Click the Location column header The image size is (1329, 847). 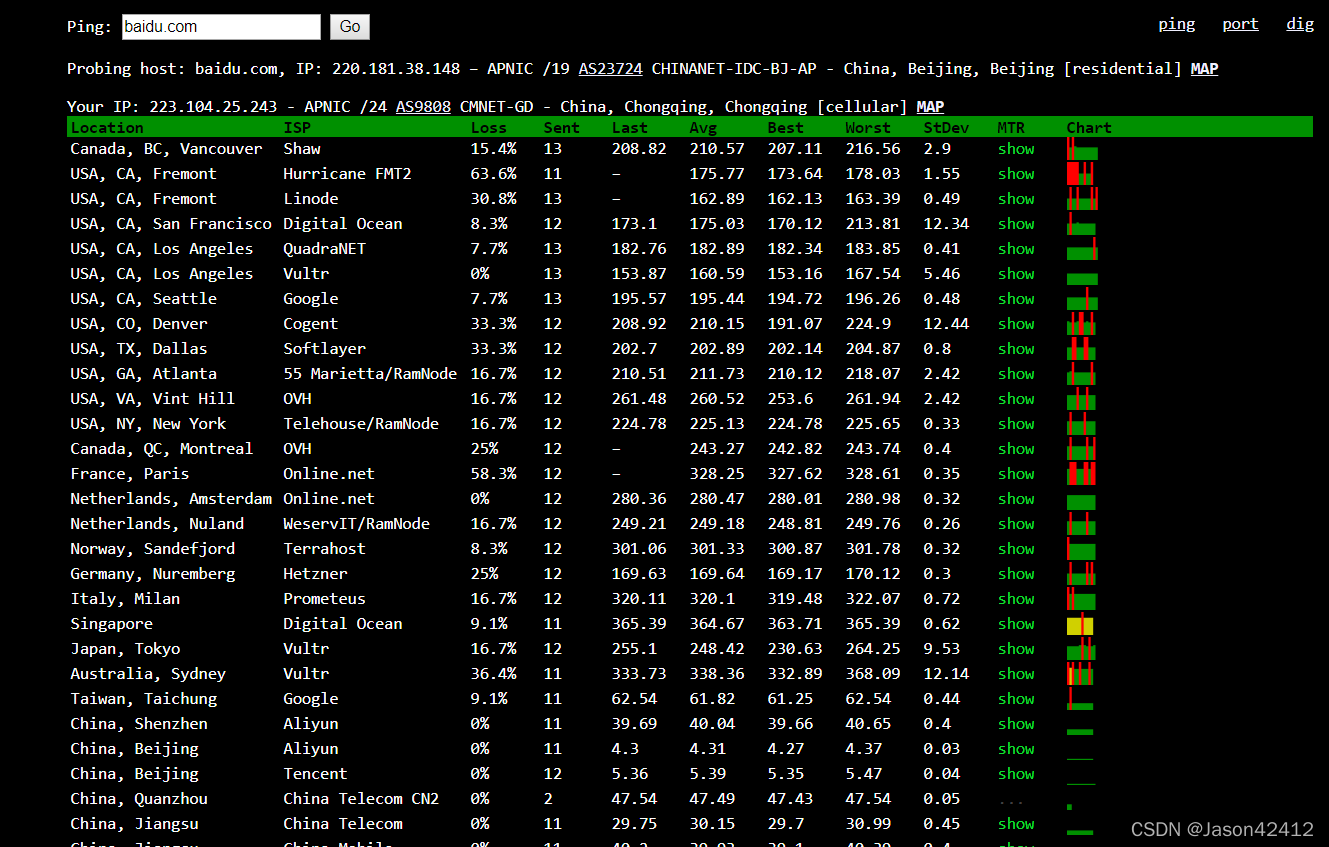pyautogui.click(x=107, y=128)
